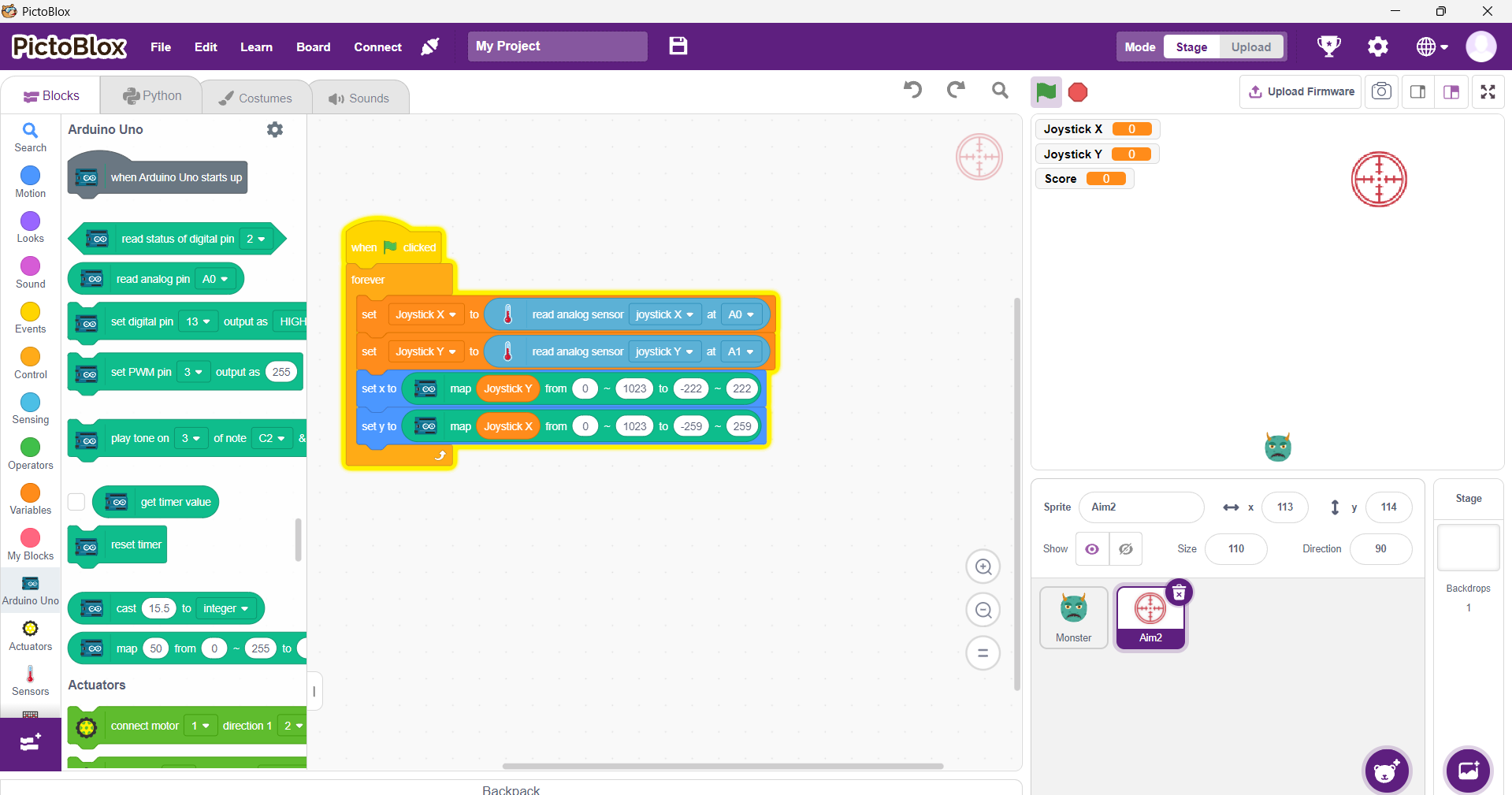The height and width of the screenshot is (795, 1512).
Task: Redo the last action
Action: [x=956, y=90]
